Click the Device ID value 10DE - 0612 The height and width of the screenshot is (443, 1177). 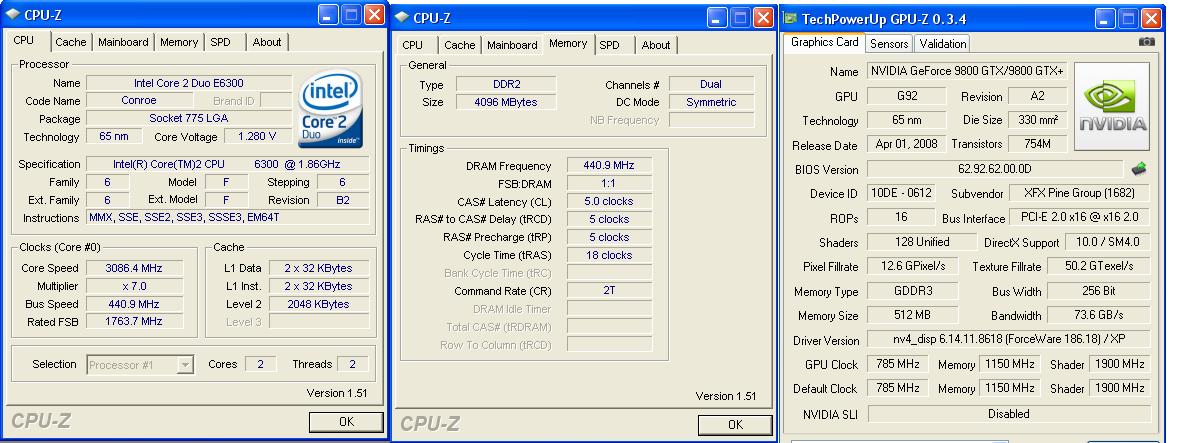pyautogui.click(x=901, y=193)
